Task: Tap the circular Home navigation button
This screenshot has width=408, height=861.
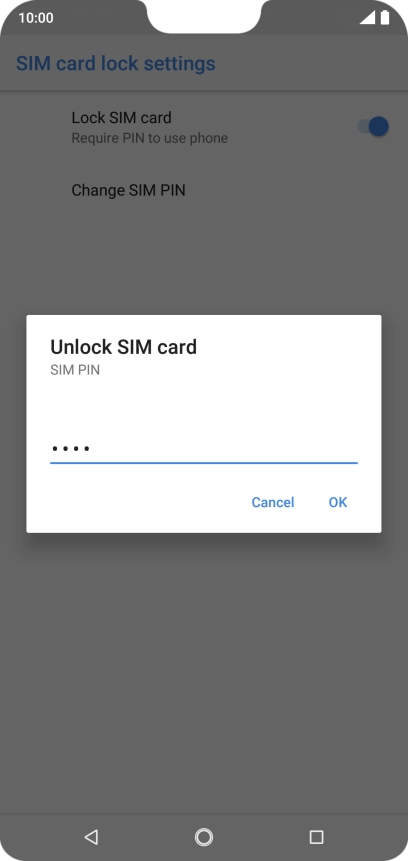Action: [x=204, y=837]
